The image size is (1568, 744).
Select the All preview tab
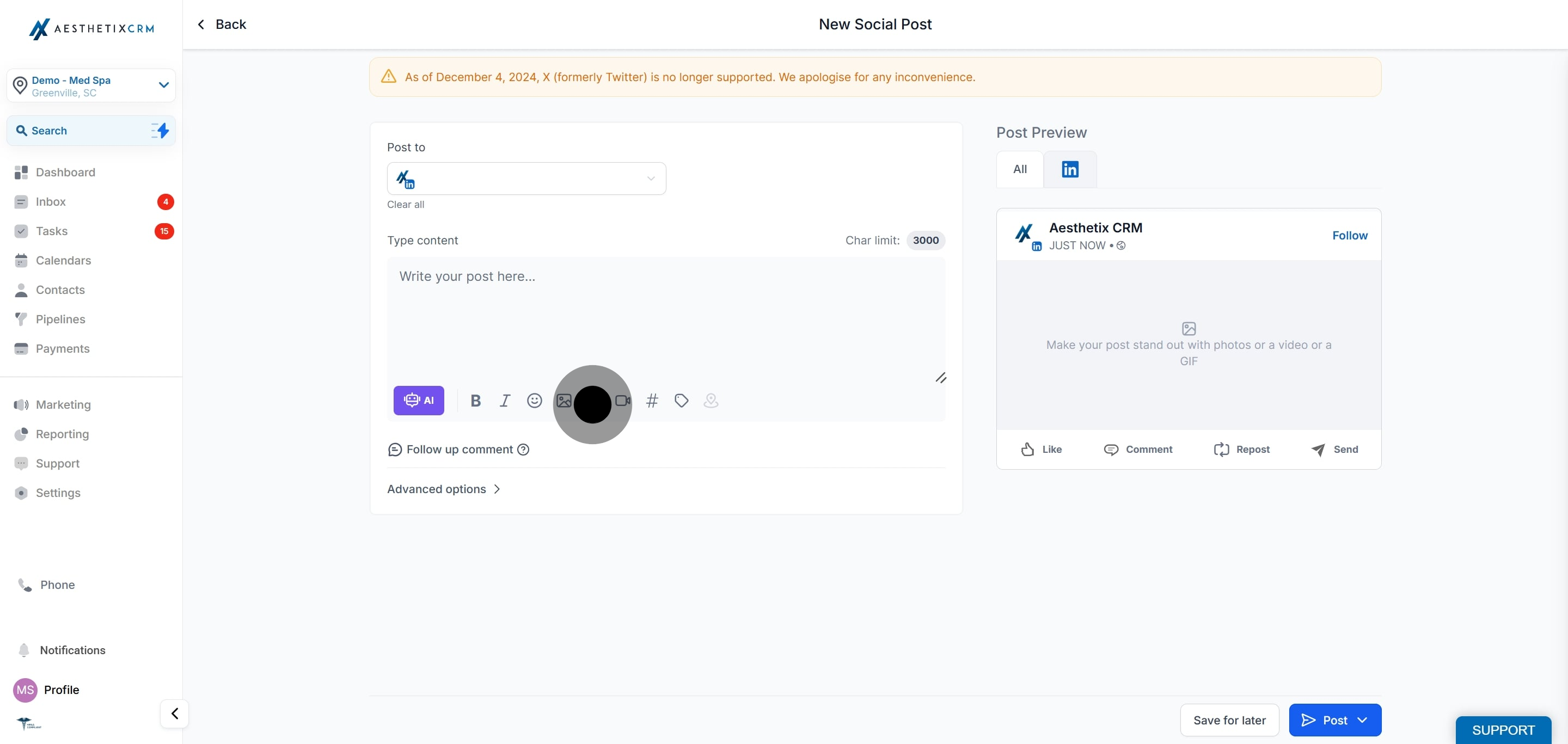click(x=1020, y=169)
